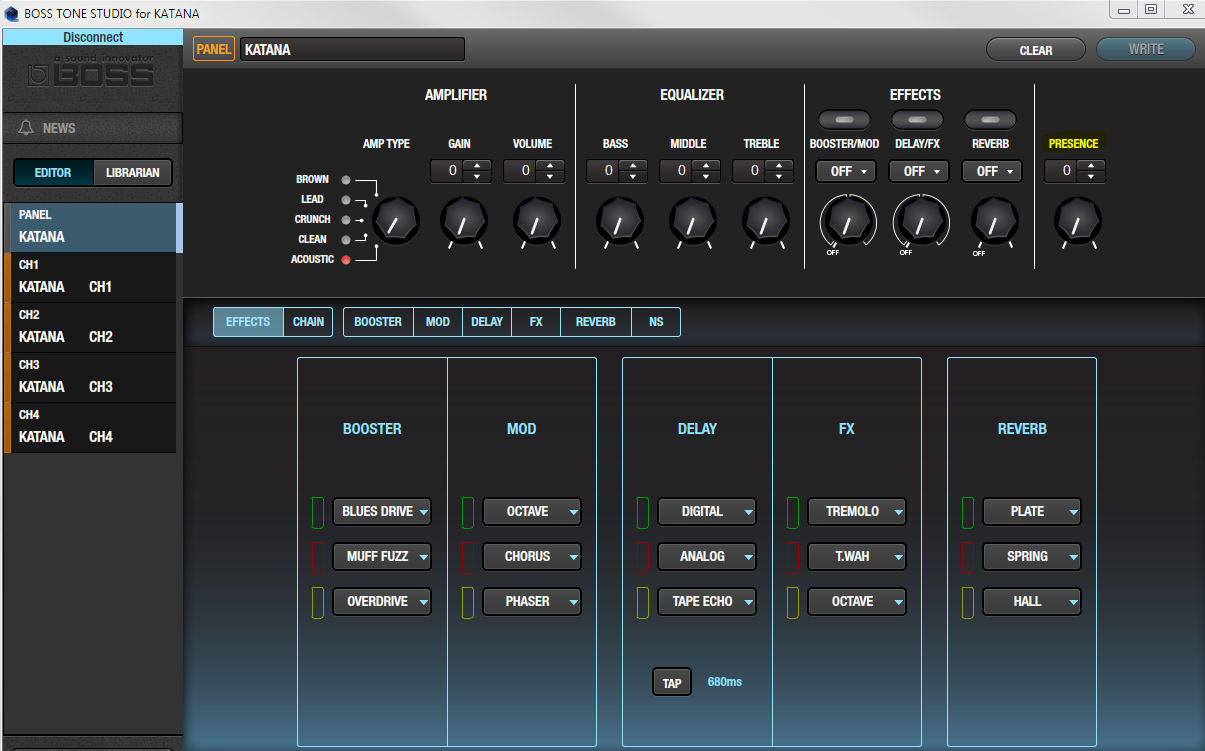This screenshot has width=1205, height=751.
Task: Open the NS tab
Action: [656, 322]
